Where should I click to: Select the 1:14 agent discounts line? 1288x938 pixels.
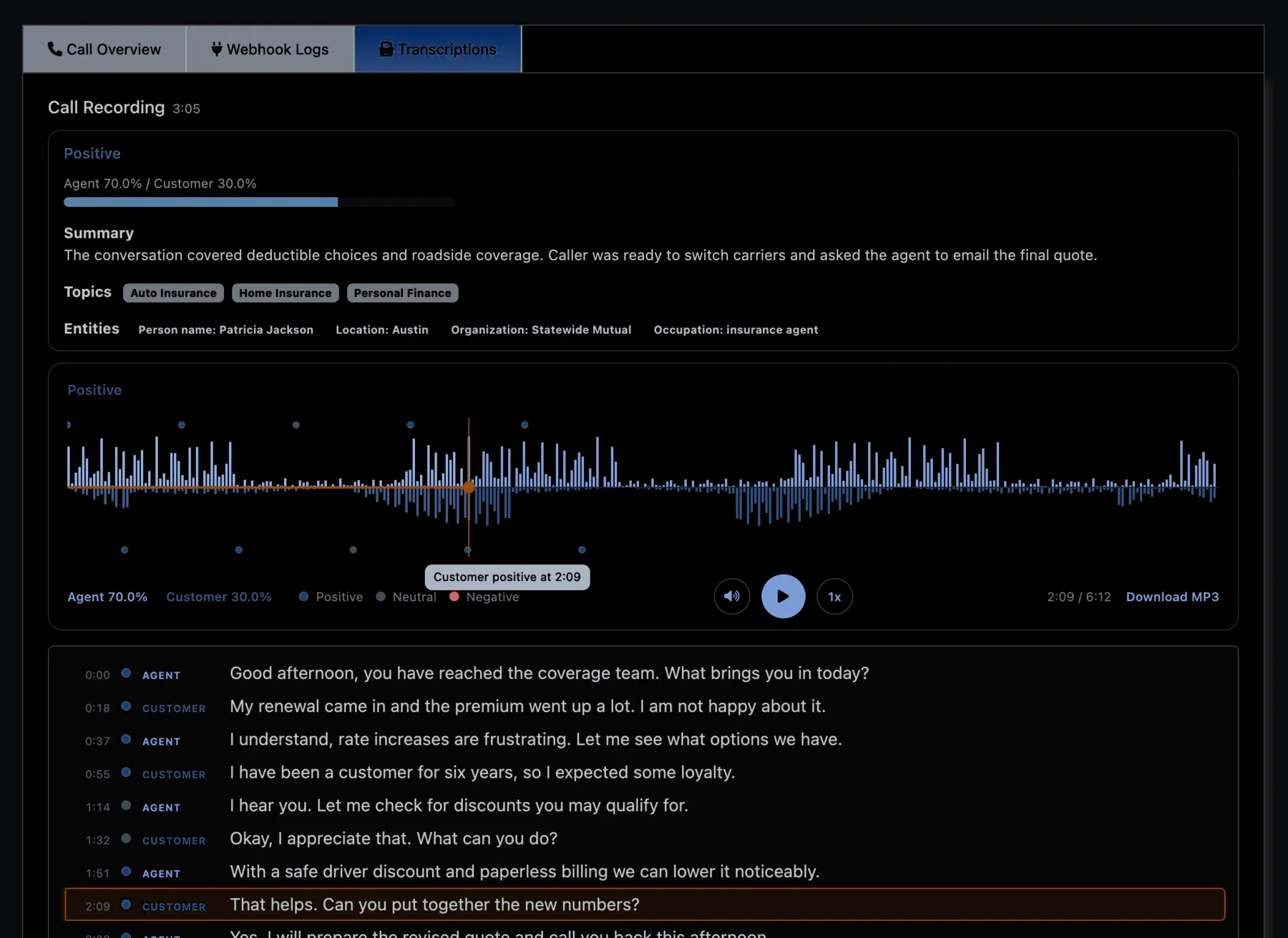645,806
